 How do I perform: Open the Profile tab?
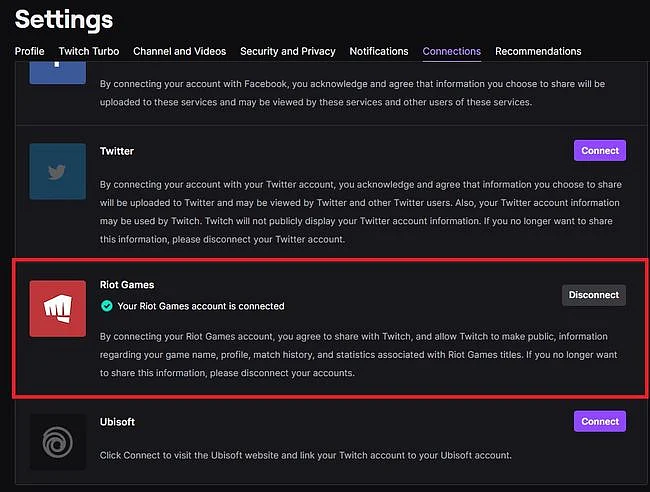pyautogui.click(x=29, y=51)
